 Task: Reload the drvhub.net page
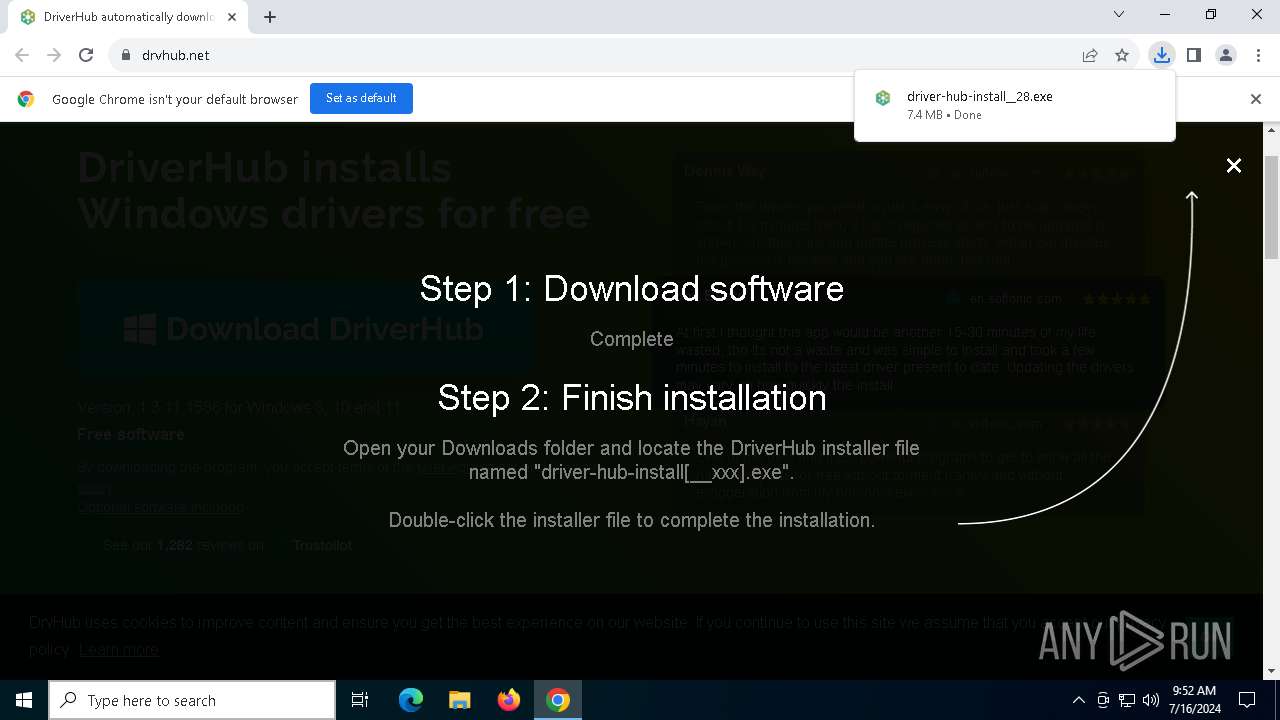click(86, 55)
